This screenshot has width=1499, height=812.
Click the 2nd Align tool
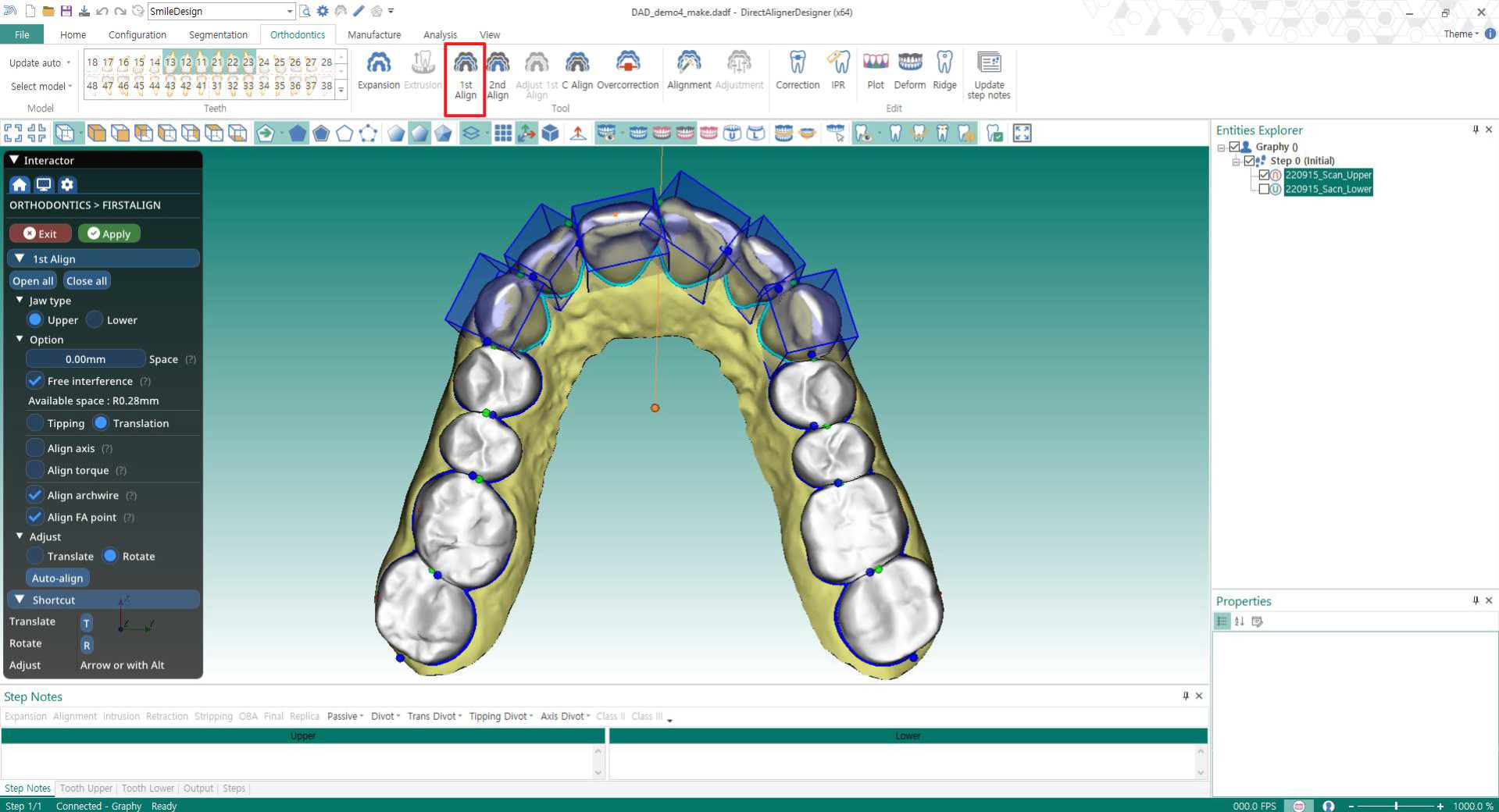pos(498,63)
